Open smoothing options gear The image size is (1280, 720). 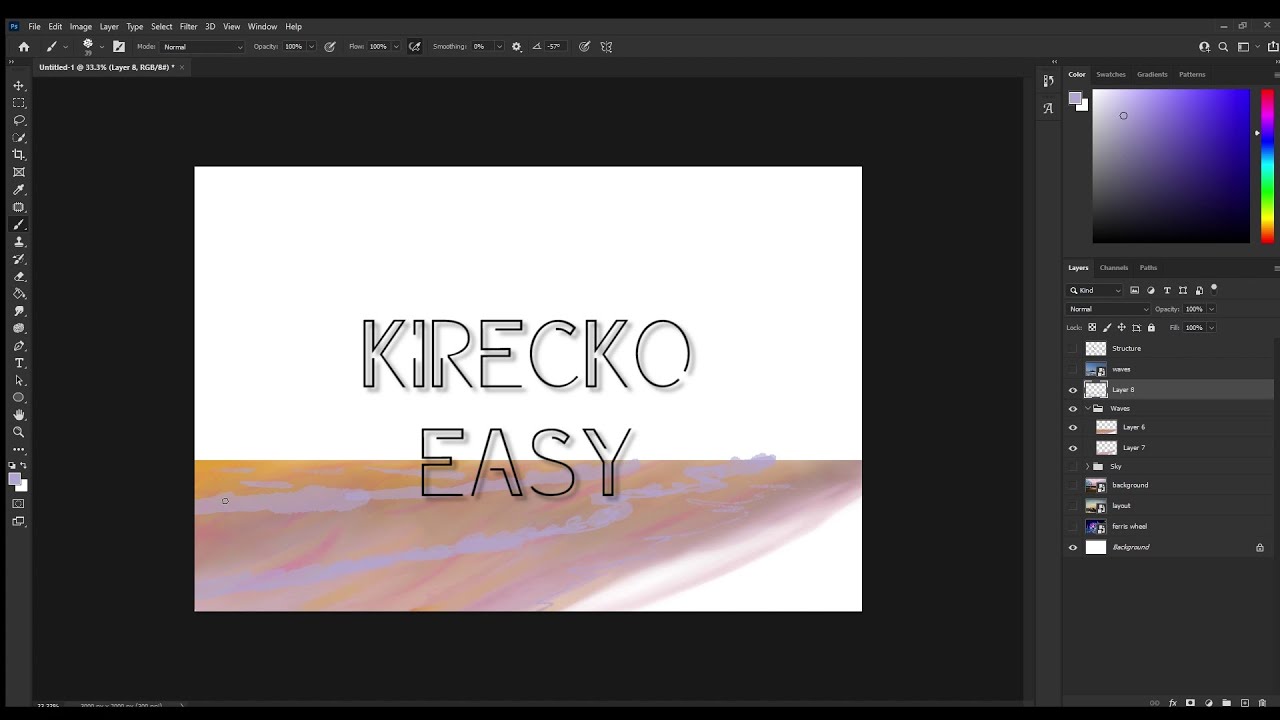(517, 46)
